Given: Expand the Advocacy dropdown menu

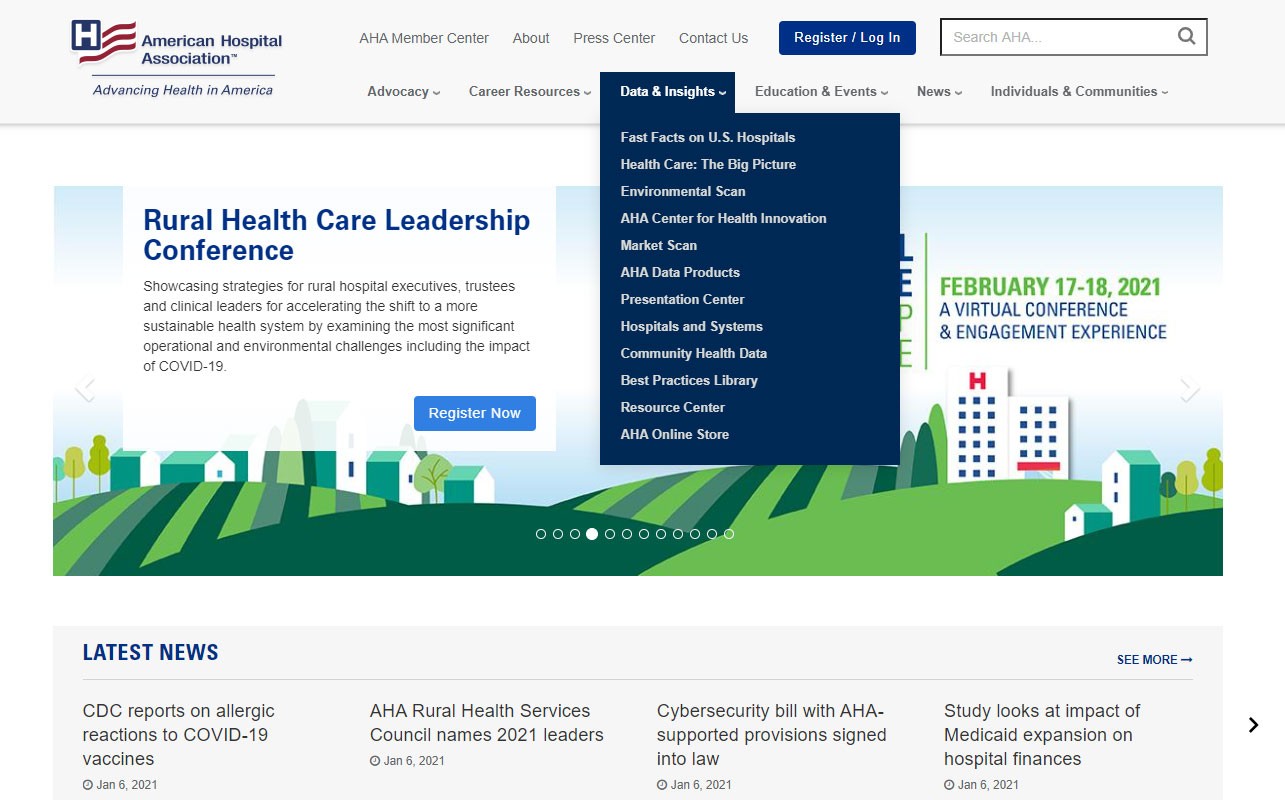Looking at the screenshot, I should tap(403, 92).
